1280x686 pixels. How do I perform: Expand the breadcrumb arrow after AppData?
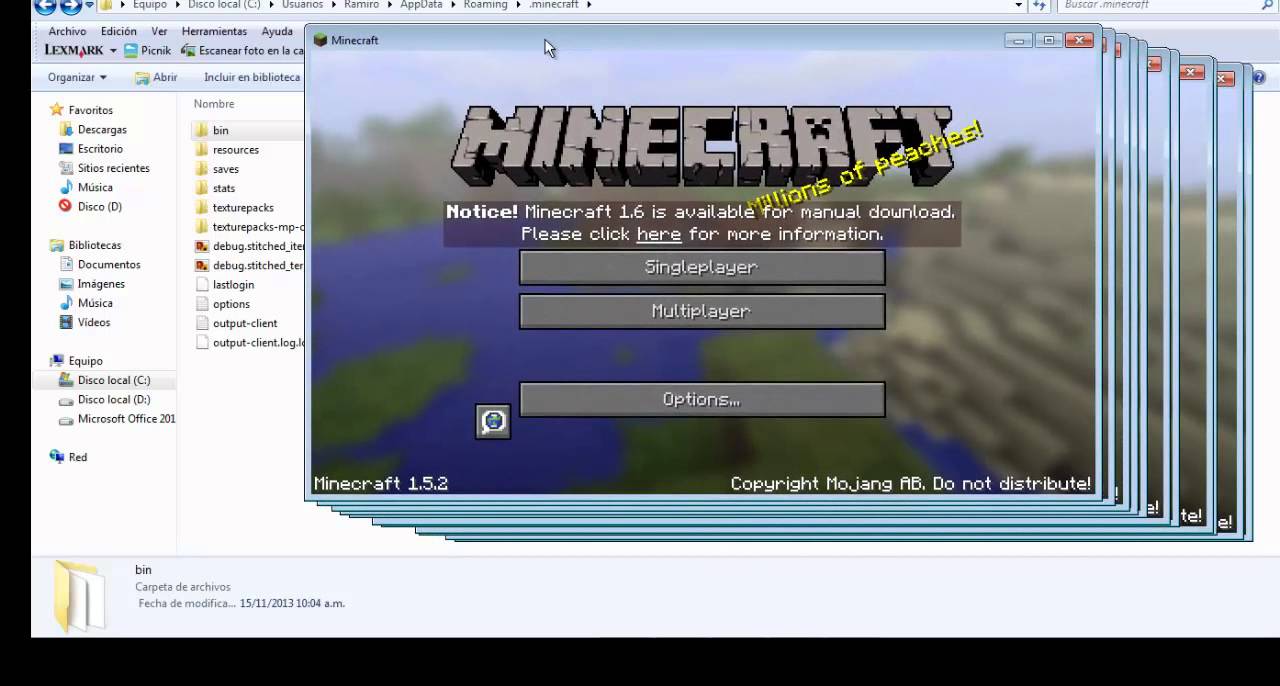tap(454, 5)
